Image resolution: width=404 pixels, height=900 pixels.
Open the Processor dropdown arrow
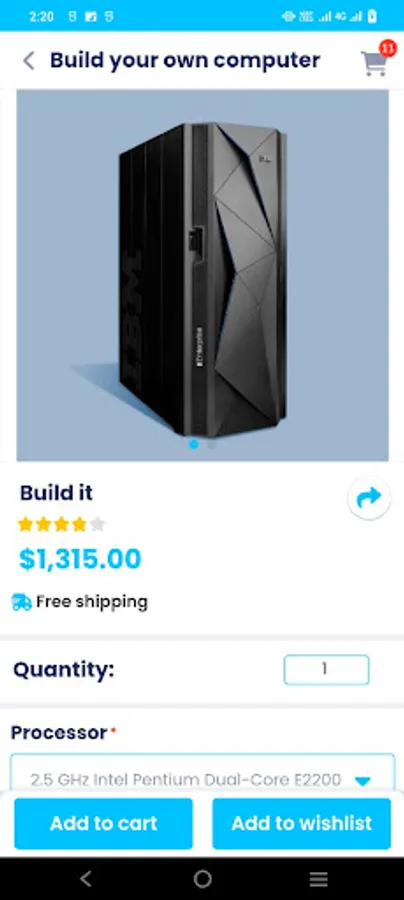[x=363, y=781]
